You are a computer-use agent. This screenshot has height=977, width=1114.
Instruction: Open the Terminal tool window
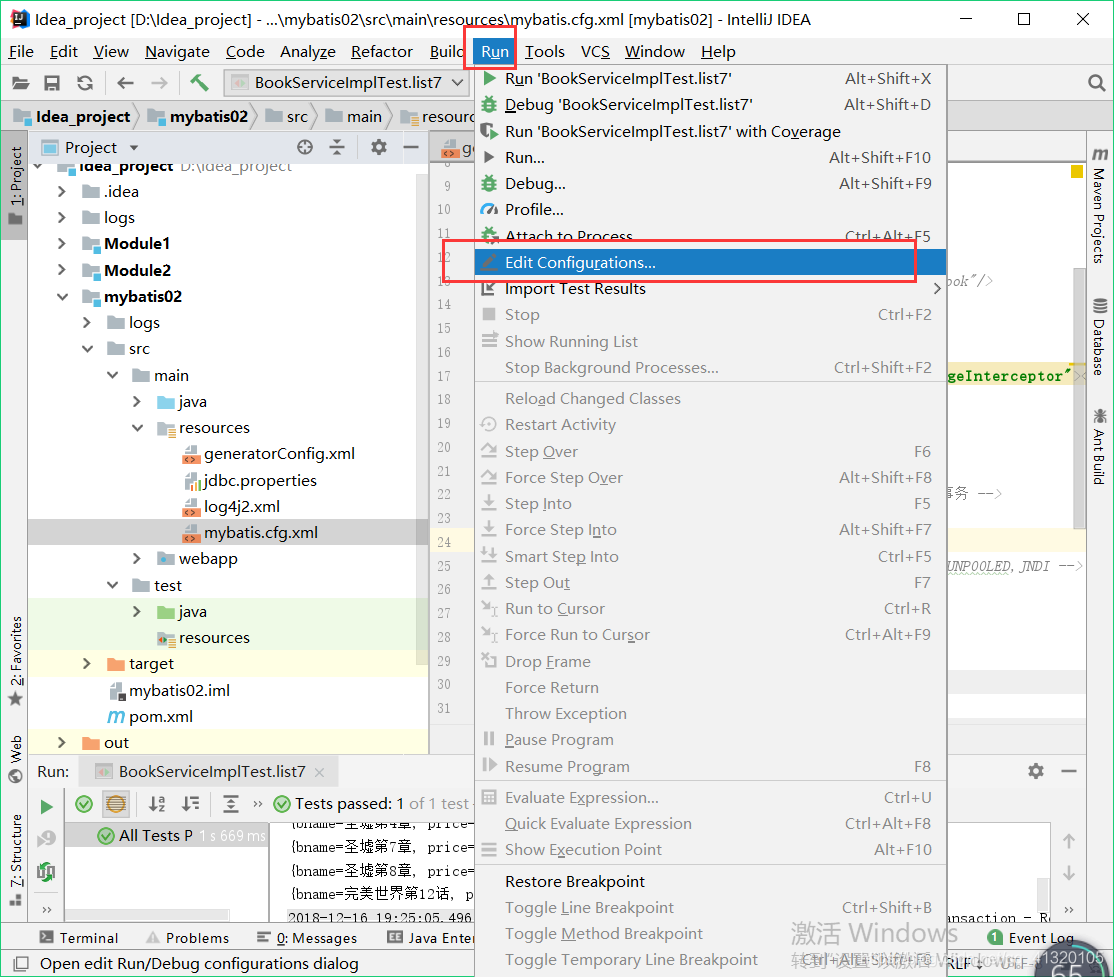point(79,938)
